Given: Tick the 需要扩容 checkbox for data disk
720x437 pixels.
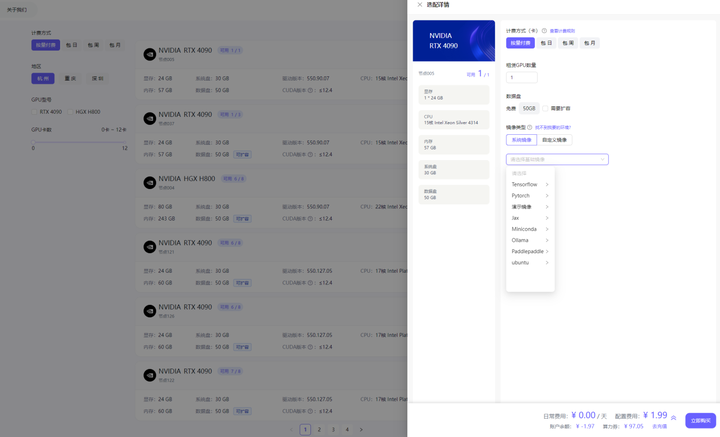Looking at the screenshot, I should point(545,108).
